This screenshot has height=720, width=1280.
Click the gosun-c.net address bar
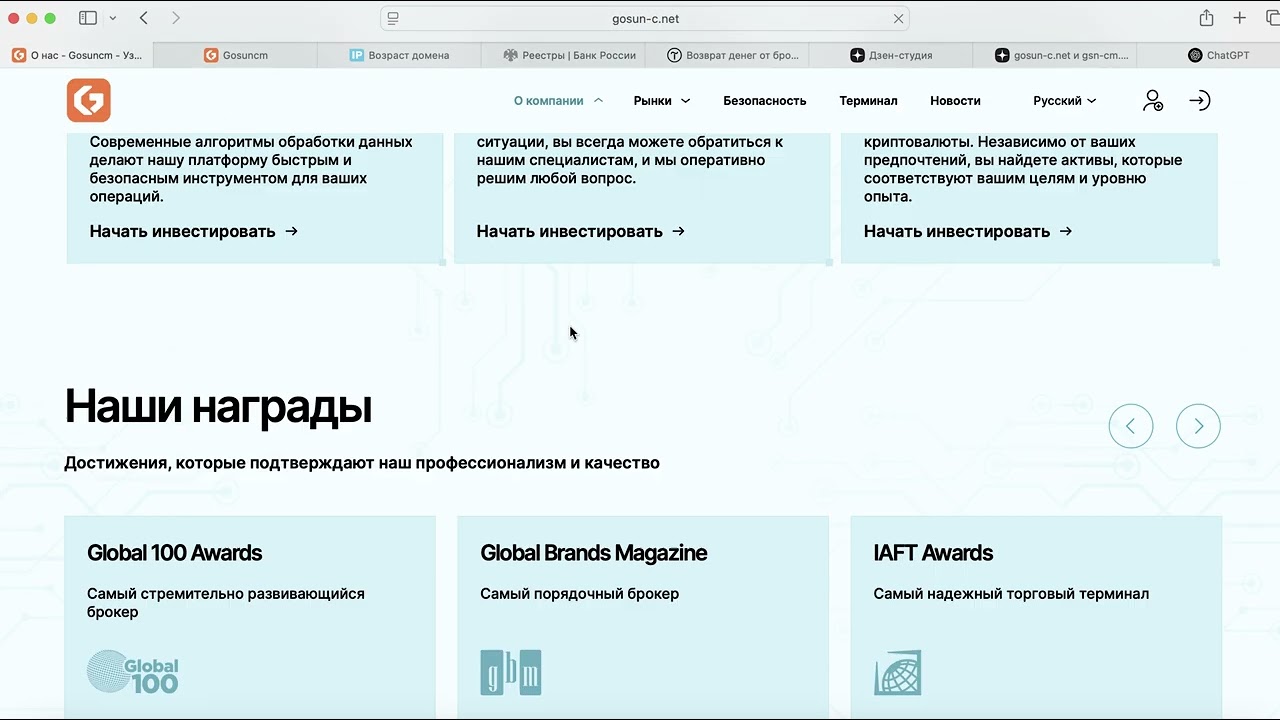(645, 18)
